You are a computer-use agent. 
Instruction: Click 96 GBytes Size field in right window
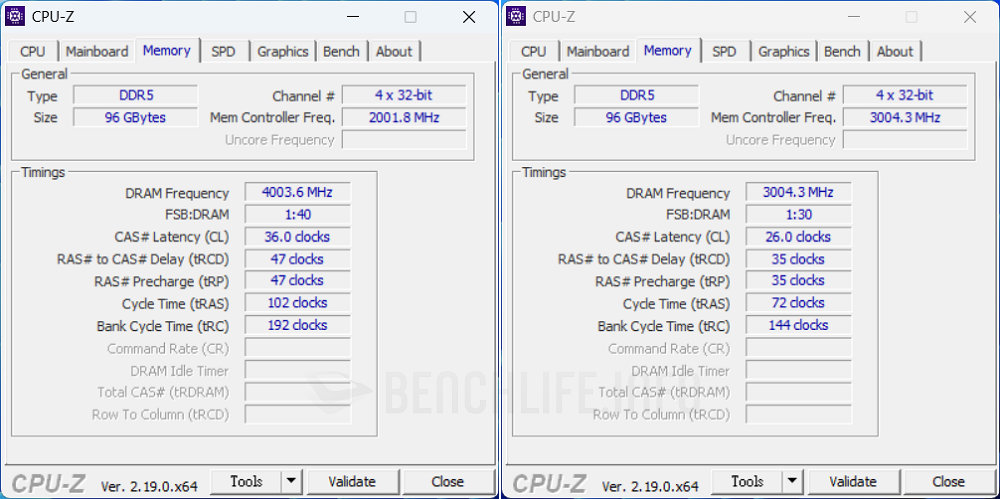point(636,117)
